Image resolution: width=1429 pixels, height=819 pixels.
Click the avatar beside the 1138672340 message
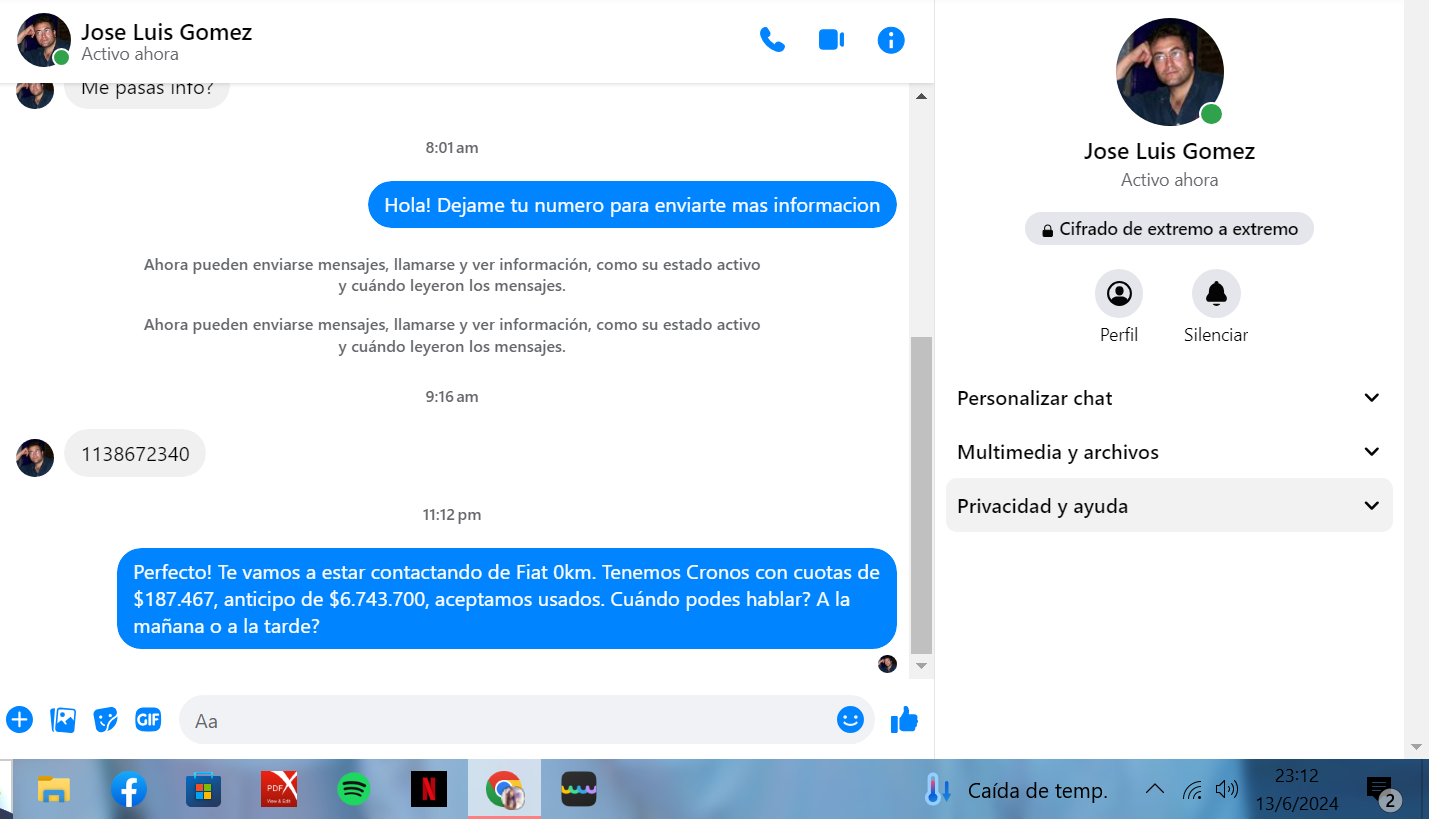point(35,458)
